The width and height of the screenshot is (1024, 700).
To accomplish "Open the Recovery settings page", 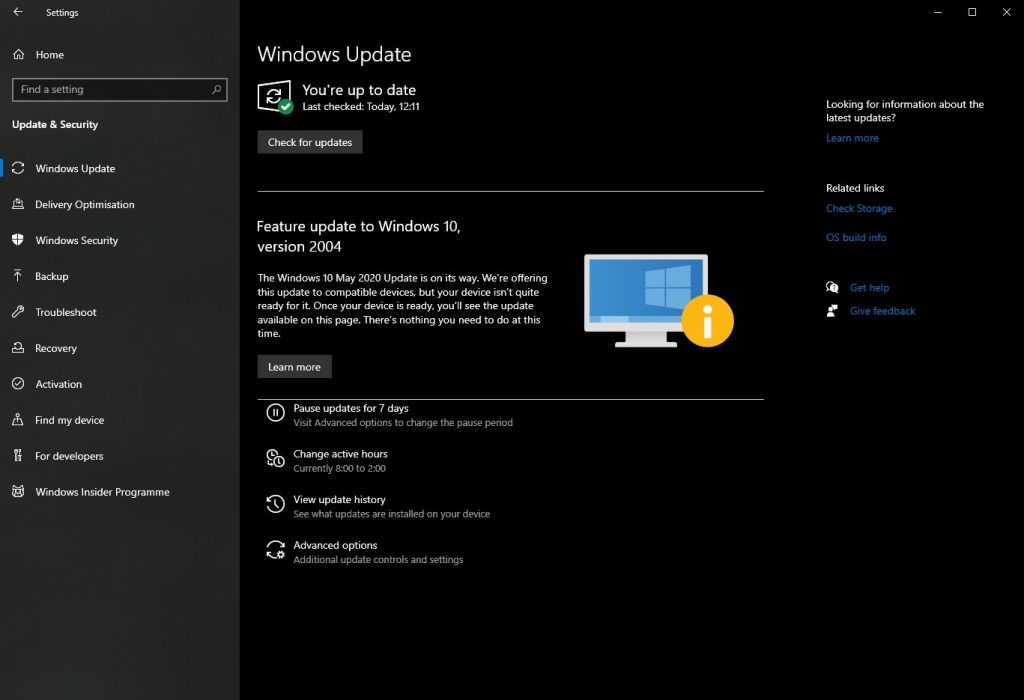I will 120,348.
